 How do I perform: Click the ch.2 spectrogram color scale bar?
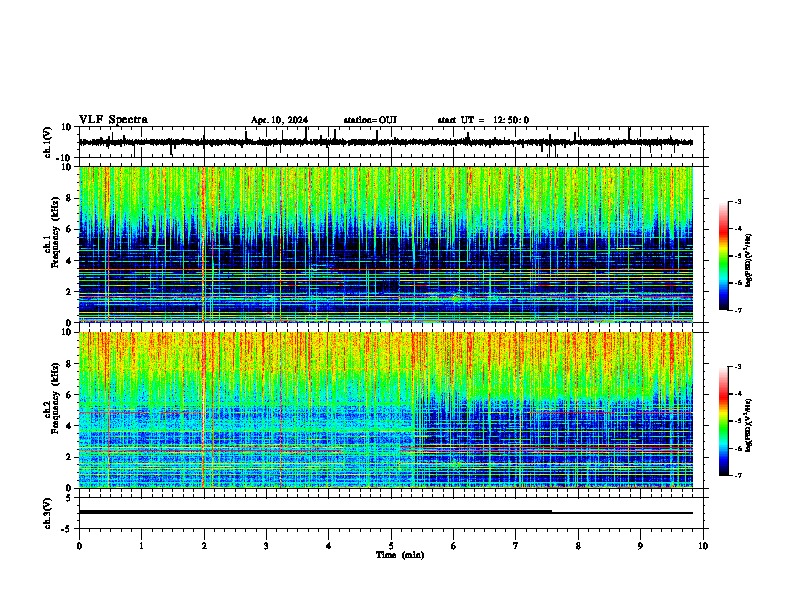pyautogui.click(x=723, y=421)
